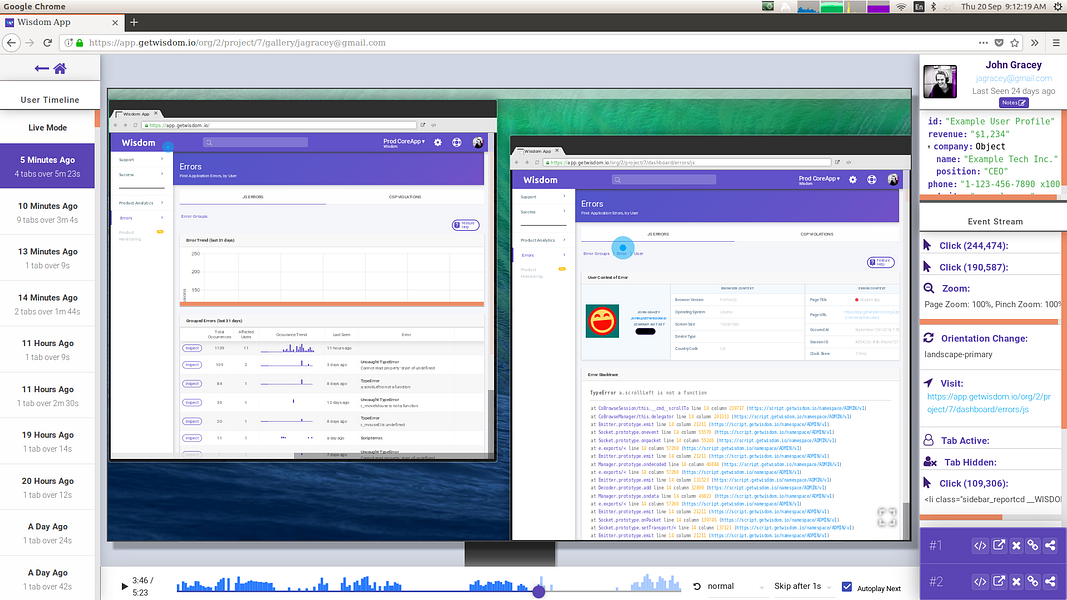This screenshot has width=1067, height=600.
Task: Close tab #2 with the X icon
Action: 1016,582
